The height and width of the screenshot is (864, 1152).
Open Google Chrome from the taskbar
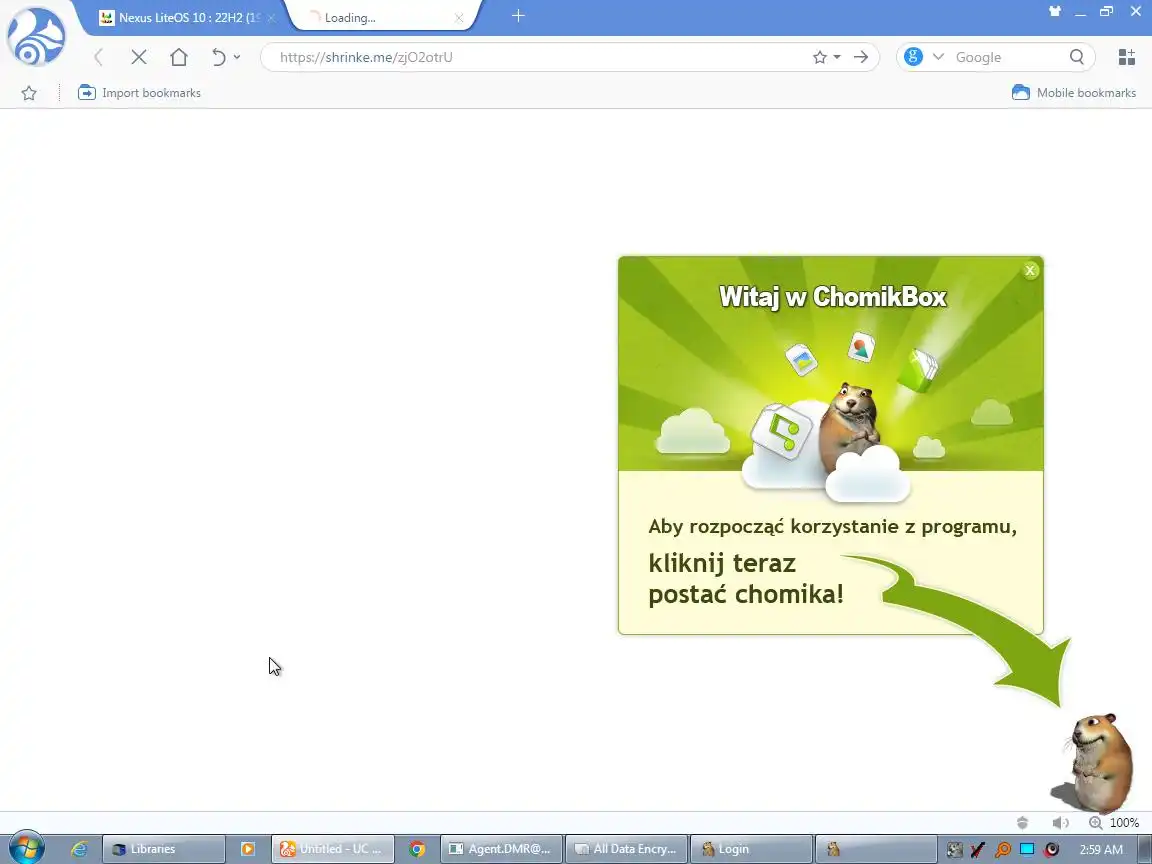417,849
